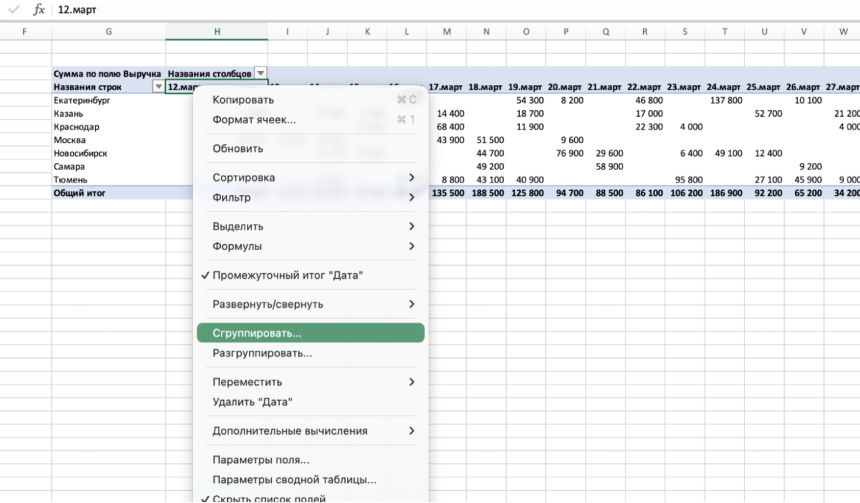Viewport: 860px width, 503px height.
Task: Expand the Выделить submenu
Action: click(310, 227)
